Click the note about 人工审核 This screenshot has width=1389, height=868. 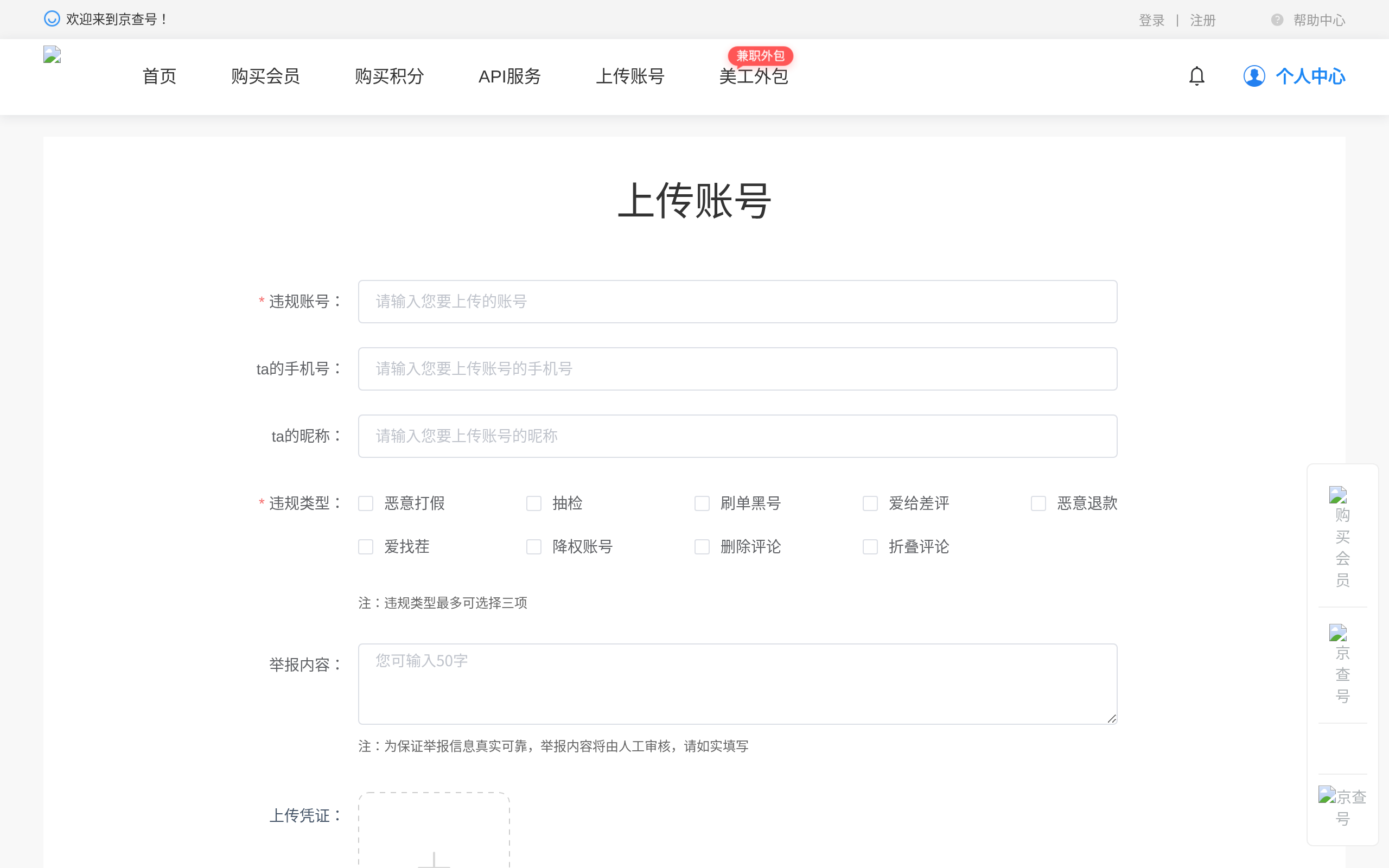pyautogui.click(x=553, y=746)
